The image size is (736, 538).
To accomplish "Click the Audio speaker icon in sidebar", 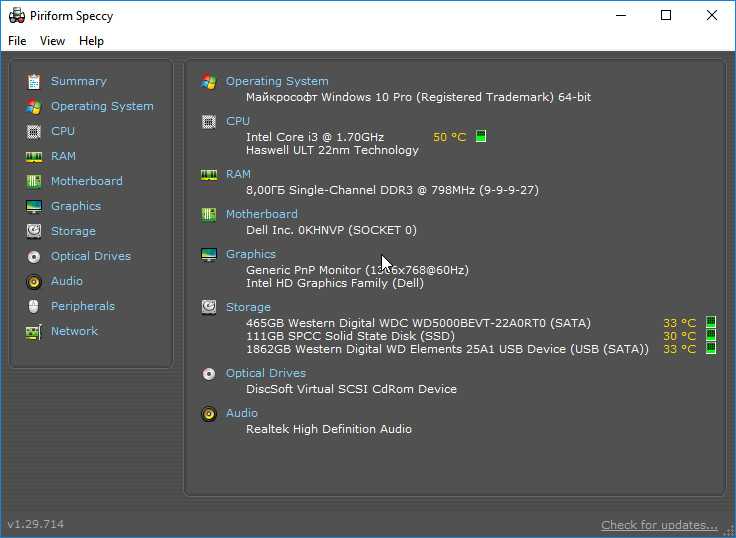I will coord(34,281).
